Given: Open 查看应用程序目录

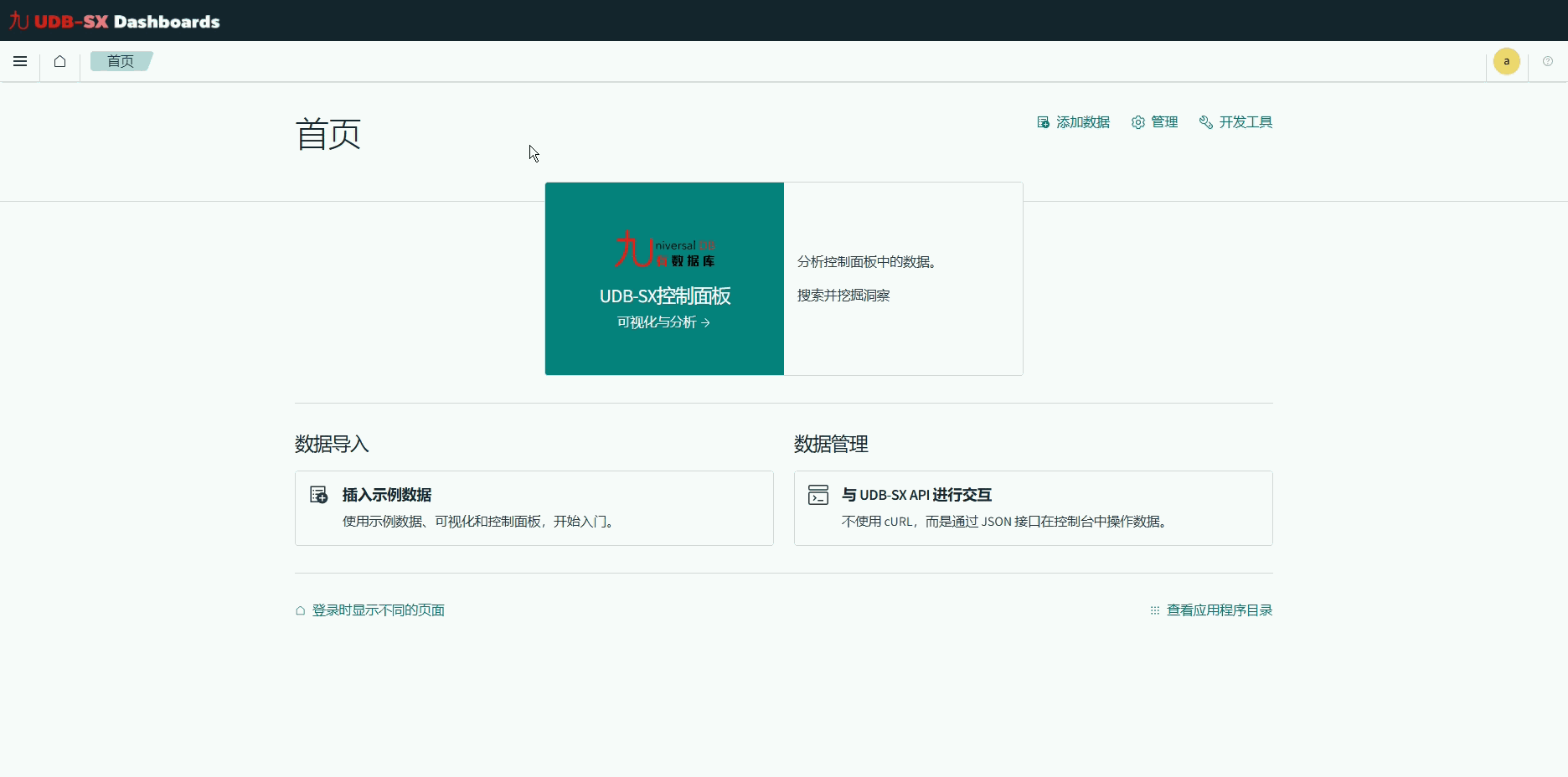Looking at the screenshot, I should 1220,610.
